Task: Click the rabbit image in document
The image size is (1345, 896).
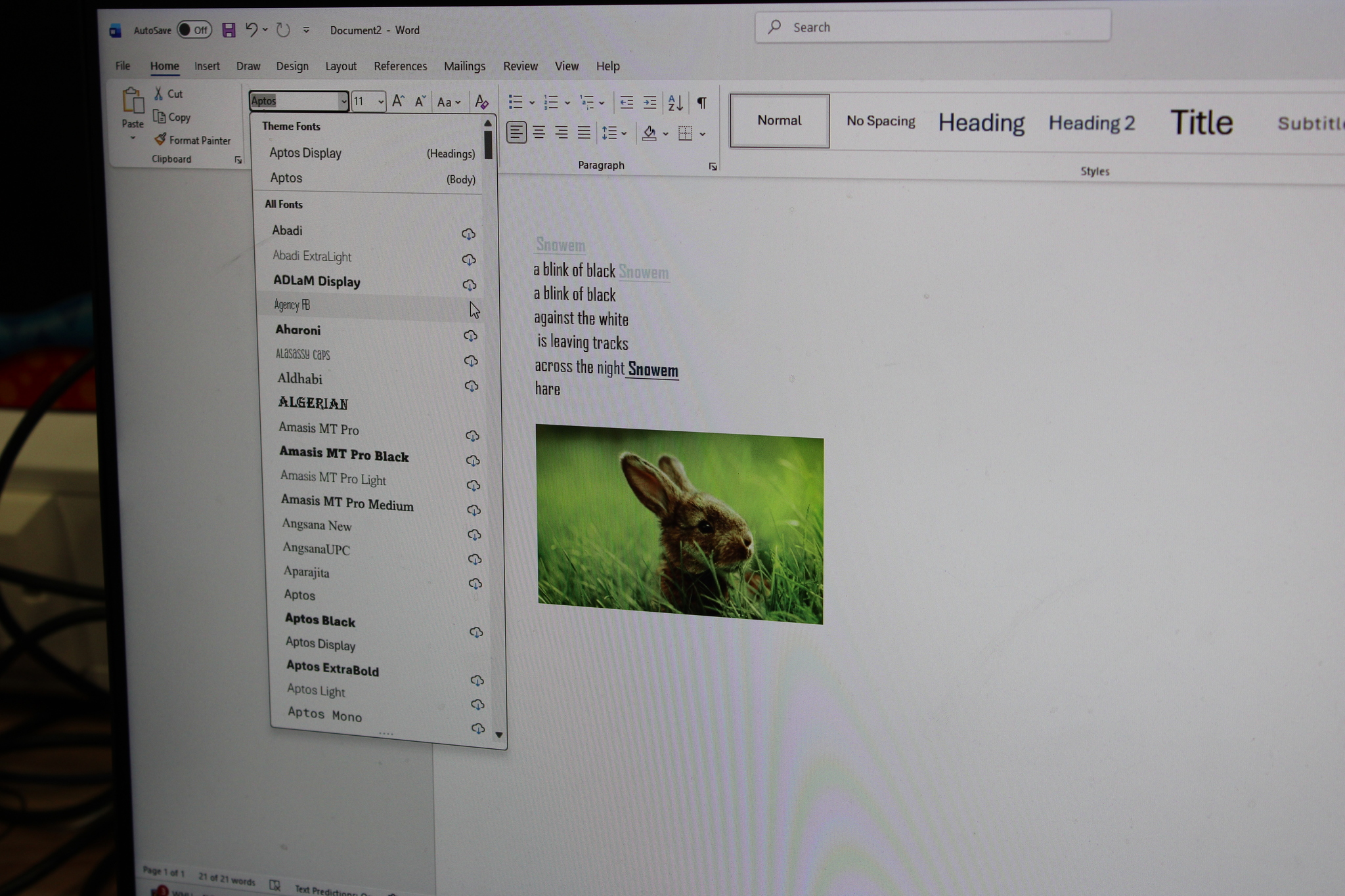Action: (x=680, y=524)
